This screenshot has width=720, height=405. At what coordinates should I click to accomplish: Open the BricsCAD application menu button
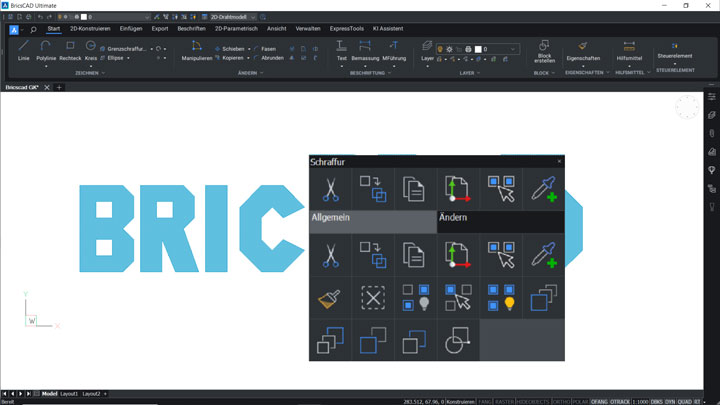(x=14, y=30)
